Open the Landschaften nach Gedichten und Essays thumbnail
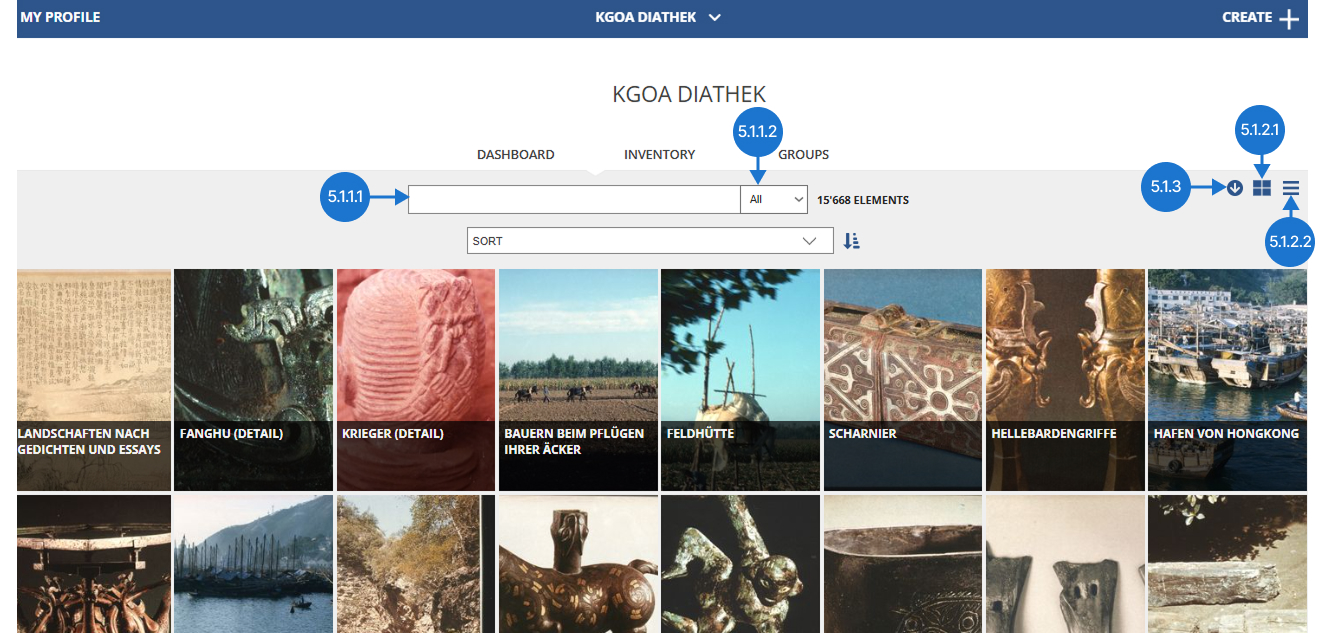The width and height of the screenshot is (1325, 633). pos(94,379)
